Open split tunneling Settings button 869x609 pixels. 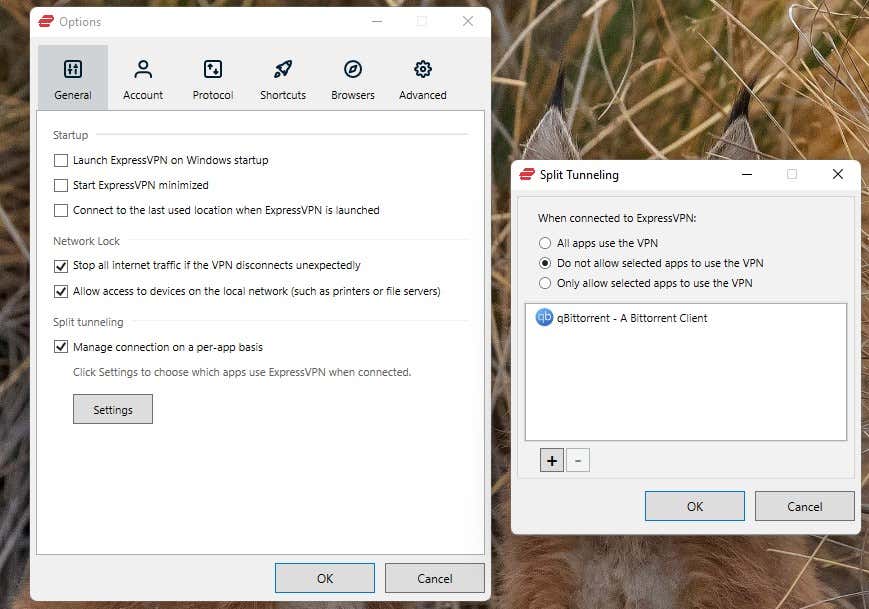113,410
